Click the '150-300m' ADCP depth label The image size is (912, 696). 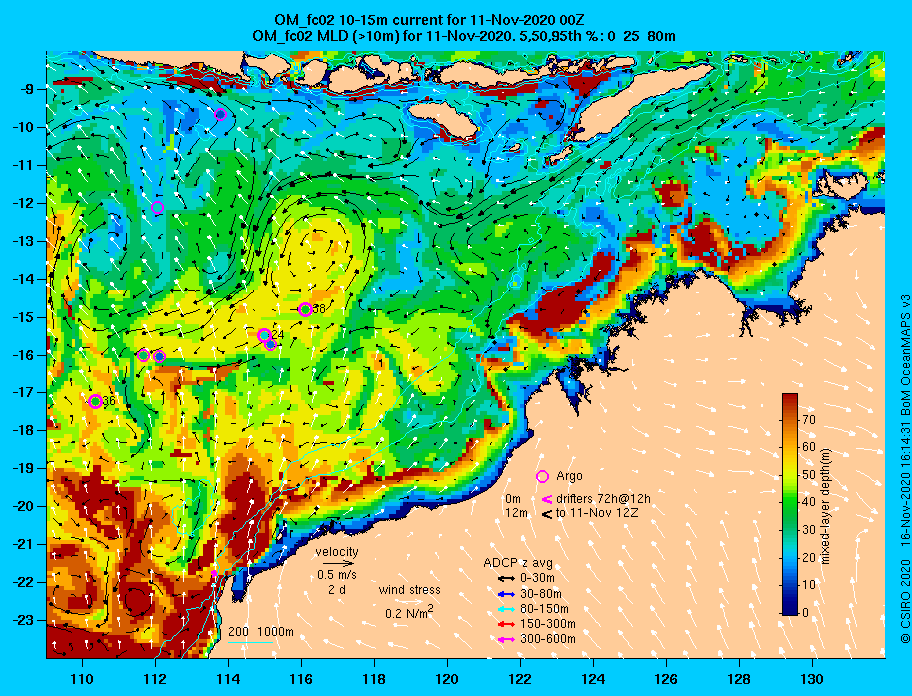pyautogui.click(x=548, y=624)
